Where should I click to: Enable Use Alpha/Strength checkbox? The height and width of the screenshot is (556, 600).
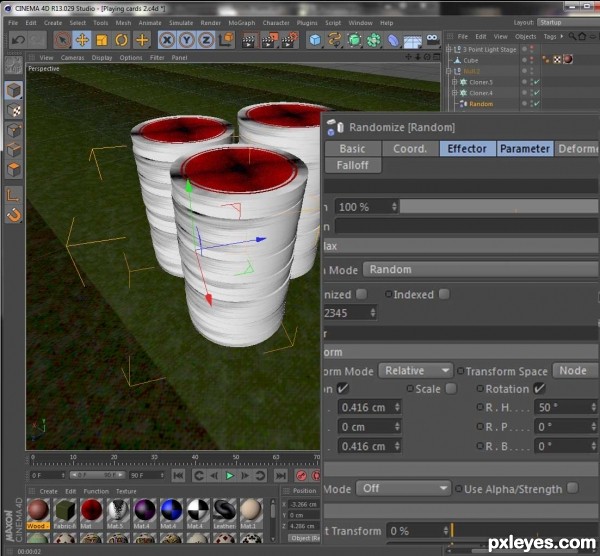click(x=573, y=488)
